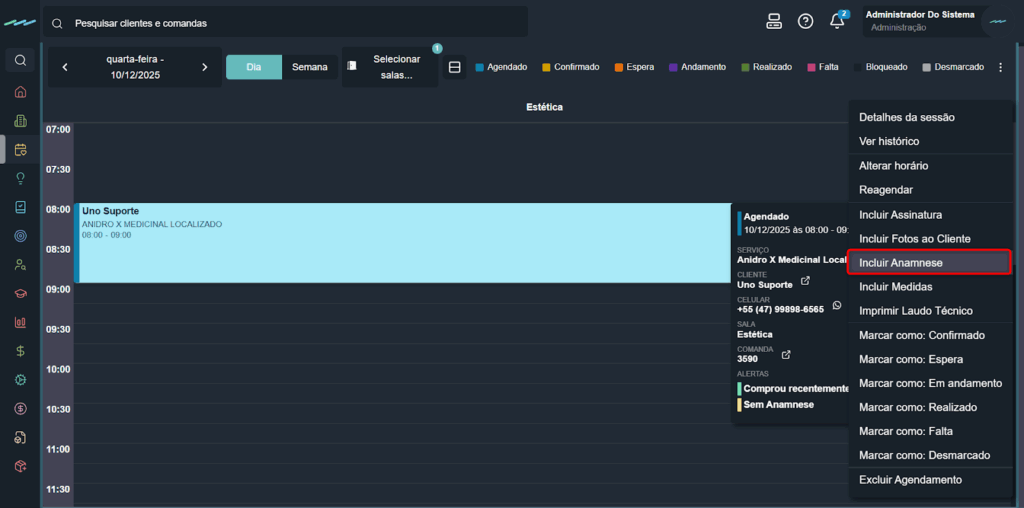
Task: Click the Confirmado yellow legend swatch
Action: (x=546, y=68)
